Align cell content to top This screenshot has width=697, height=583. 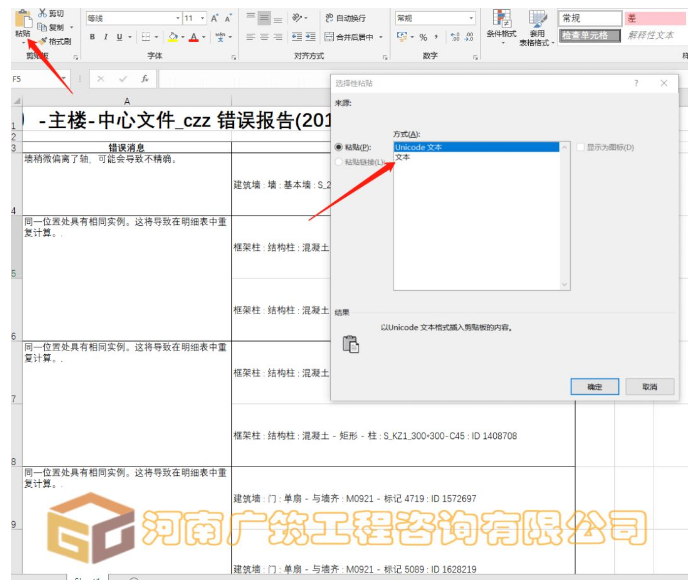(x=251, y=18)
